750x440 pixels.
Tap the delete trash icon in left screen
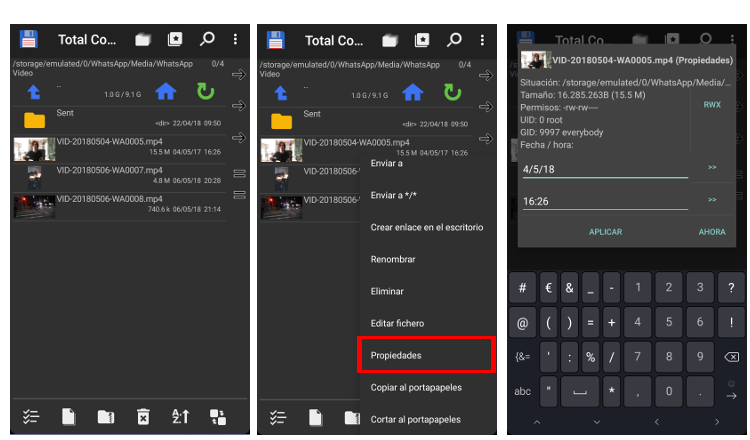pyautogui.click(x=143, y=417)
